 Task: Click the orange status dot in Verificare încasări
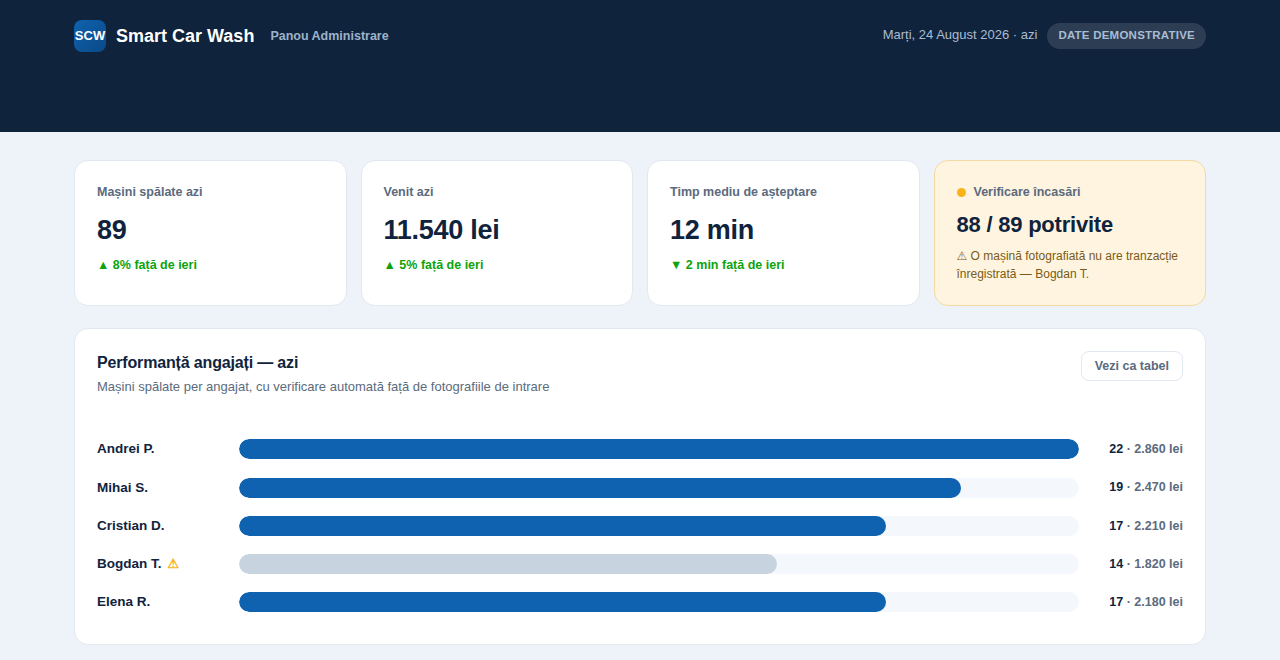961,192
